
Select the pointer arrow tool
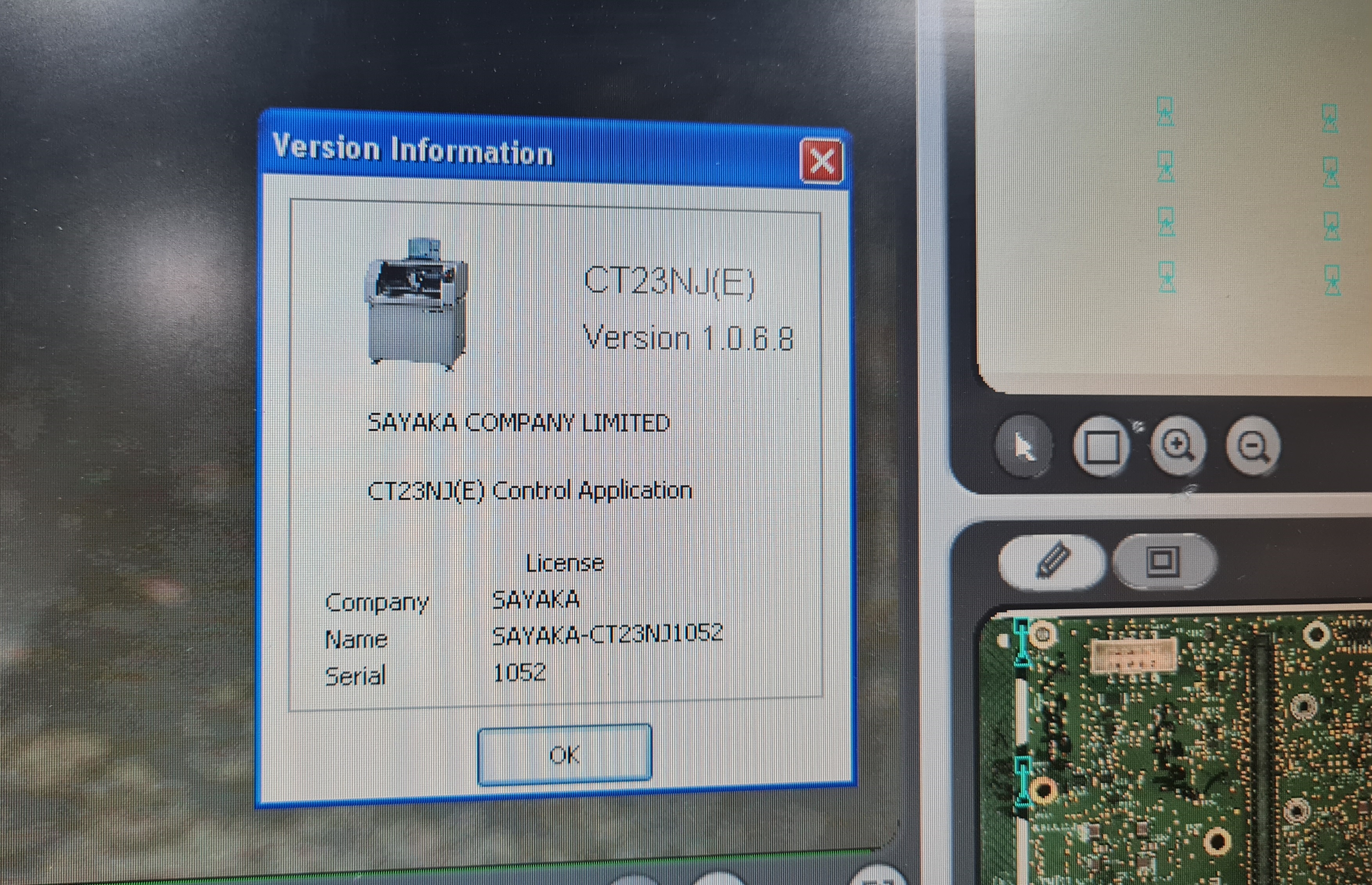click(1025, 447)
